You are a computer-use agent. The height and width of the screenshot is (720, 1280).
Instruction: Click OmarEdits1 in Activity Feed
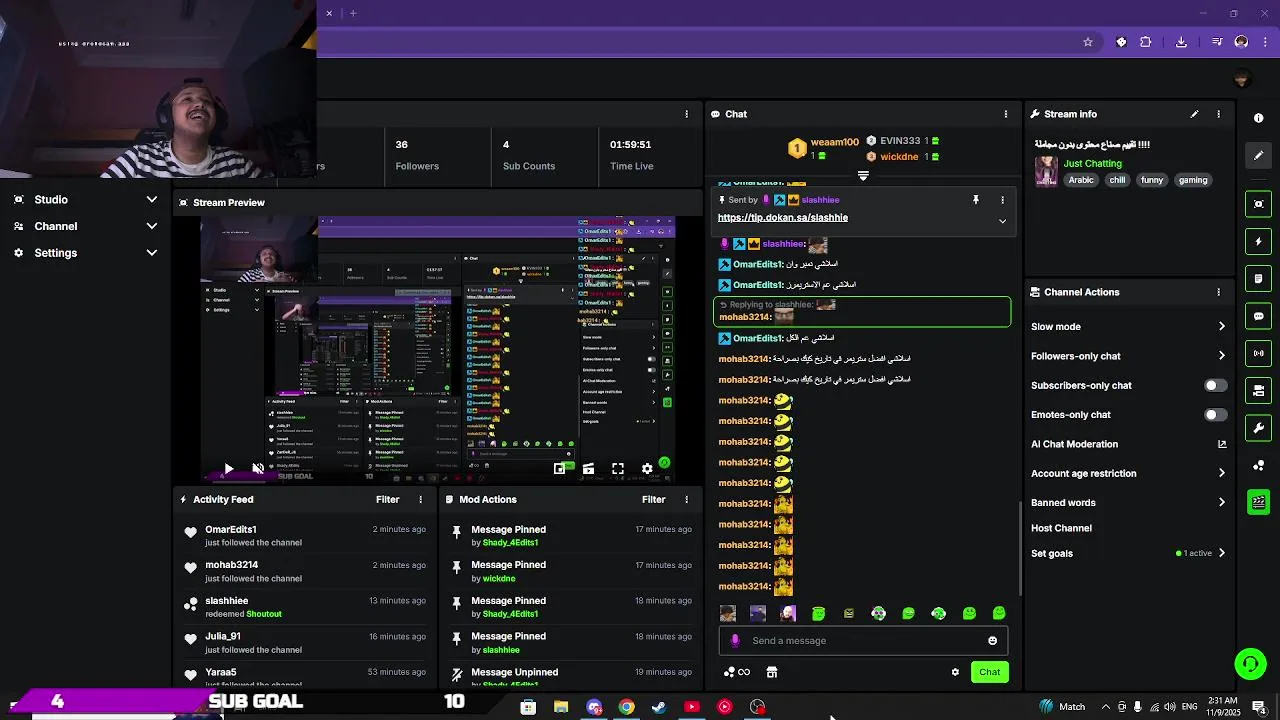pyautogui.click(x=231, y=529)
